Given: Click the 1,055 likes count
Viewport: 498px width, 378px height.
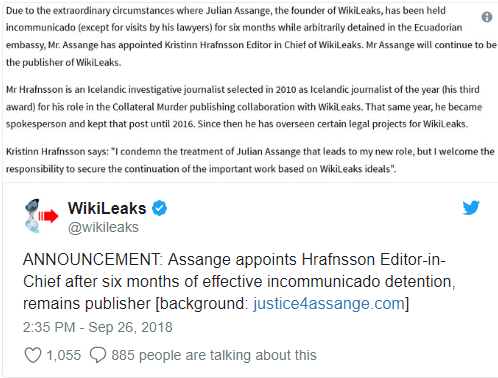Looking at the screenshot, I should tap(63, 355).
